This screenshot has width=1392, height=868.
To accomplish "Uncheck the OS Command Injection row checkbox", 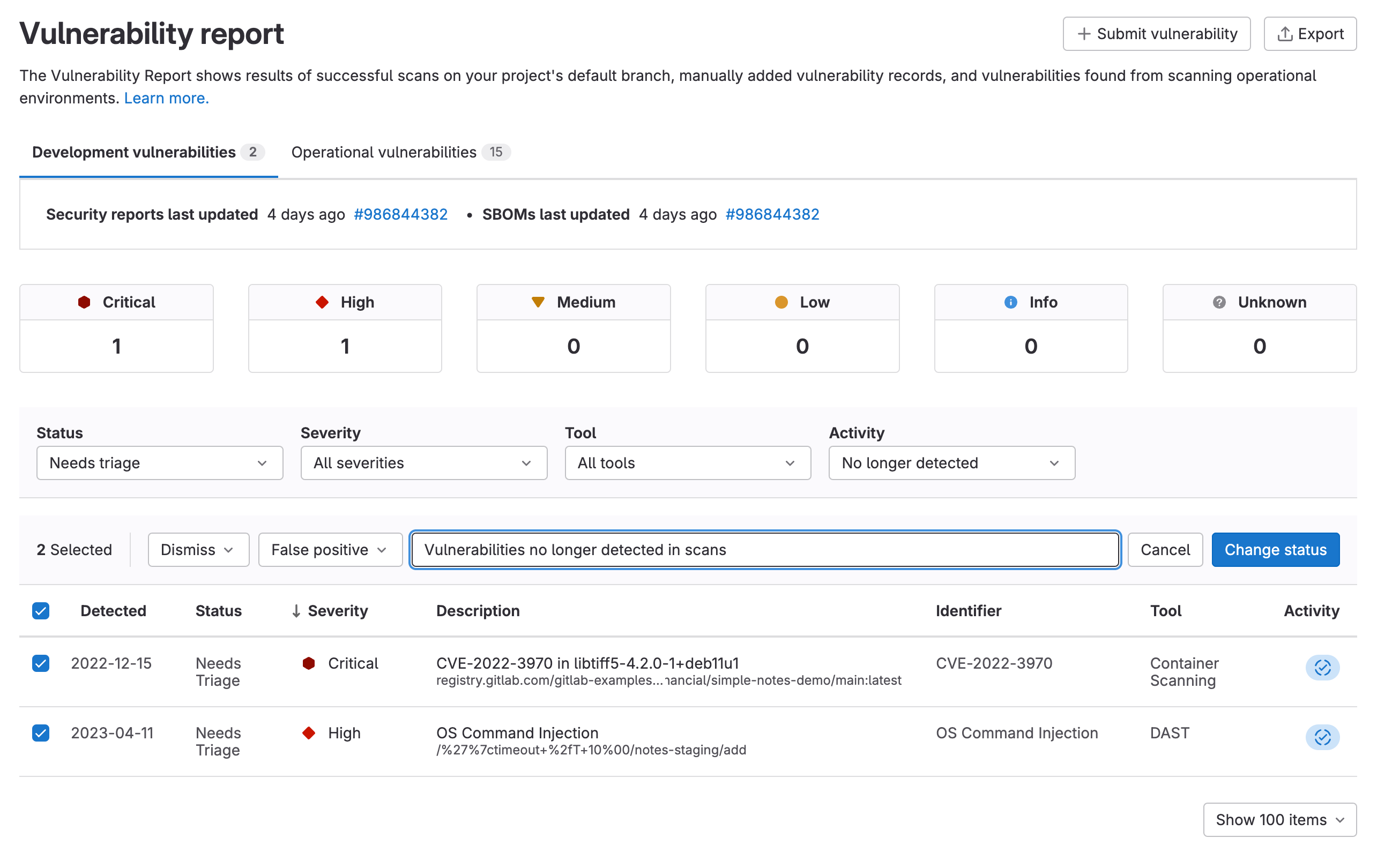I will [x=41, y=733].
